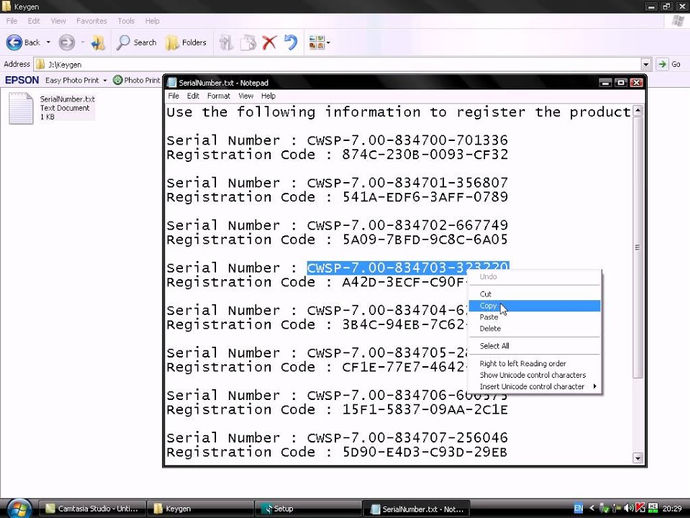Click registration code 5D90-E4D3-C93D-29EB

[425, 452]
